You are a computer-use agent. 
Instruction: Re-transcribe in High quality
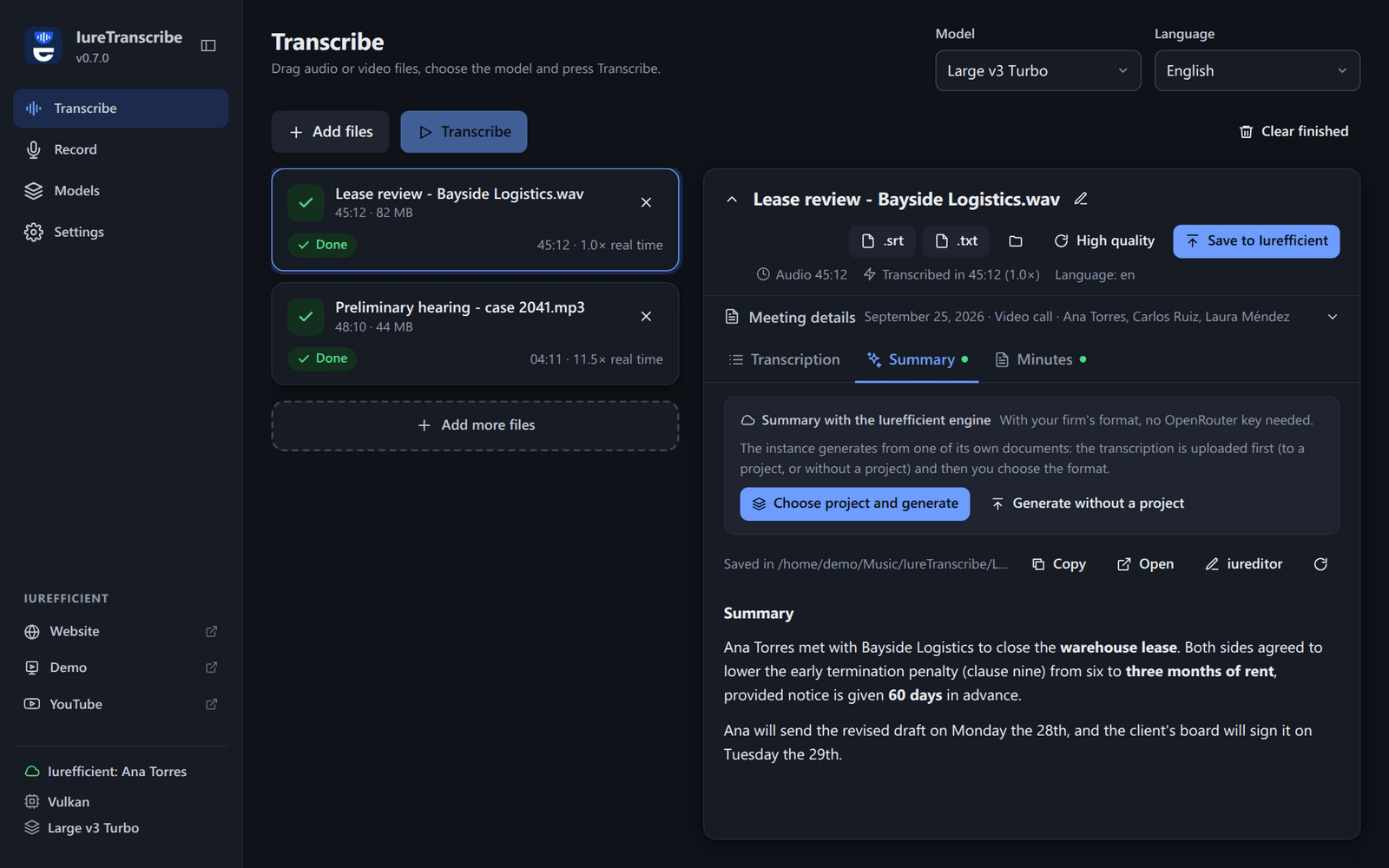pos(1104,241)
